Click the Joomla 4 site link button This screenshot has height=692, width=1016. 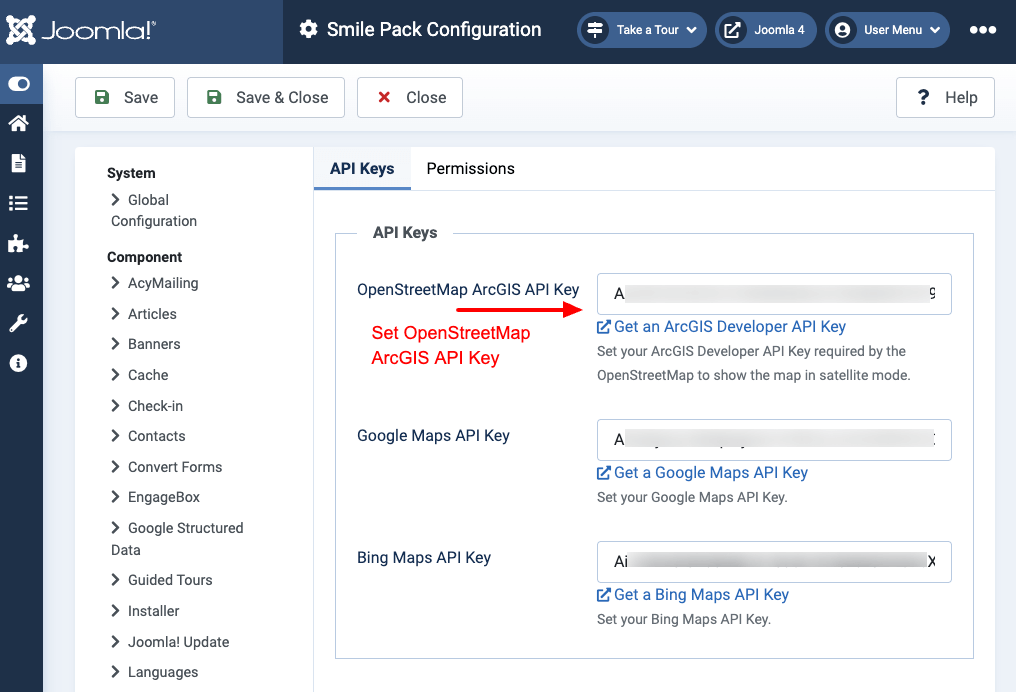pos(765,30)
